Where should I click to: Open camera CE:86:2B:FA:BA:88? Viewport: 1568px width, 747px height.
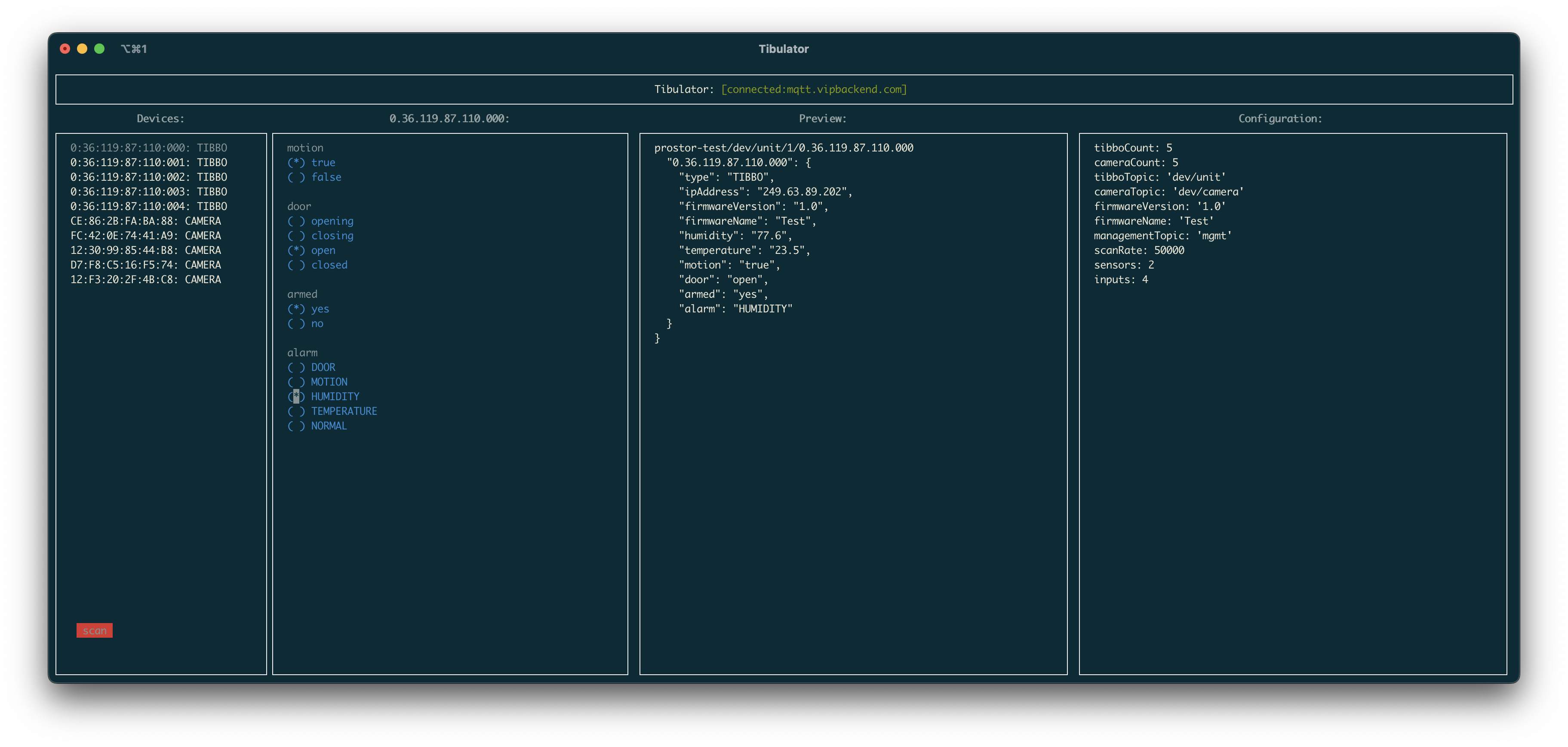click(145, 221)
